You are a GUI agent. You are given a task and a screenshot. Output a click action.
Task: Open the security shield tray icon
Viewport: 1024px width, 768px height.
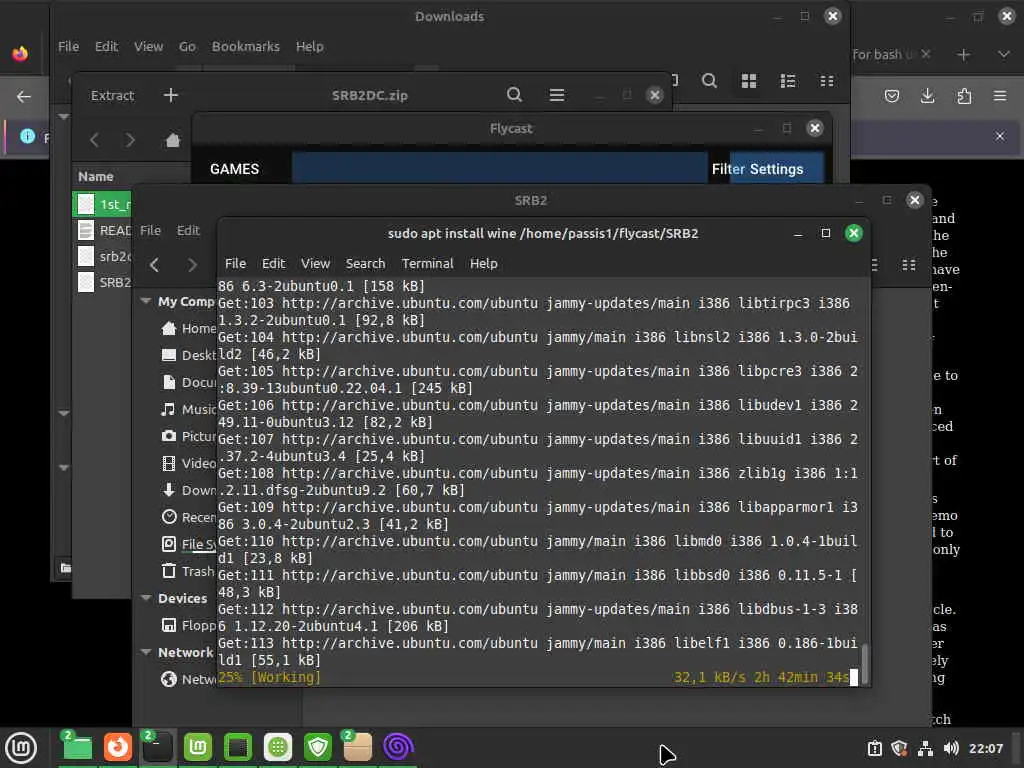coord(899,748)
